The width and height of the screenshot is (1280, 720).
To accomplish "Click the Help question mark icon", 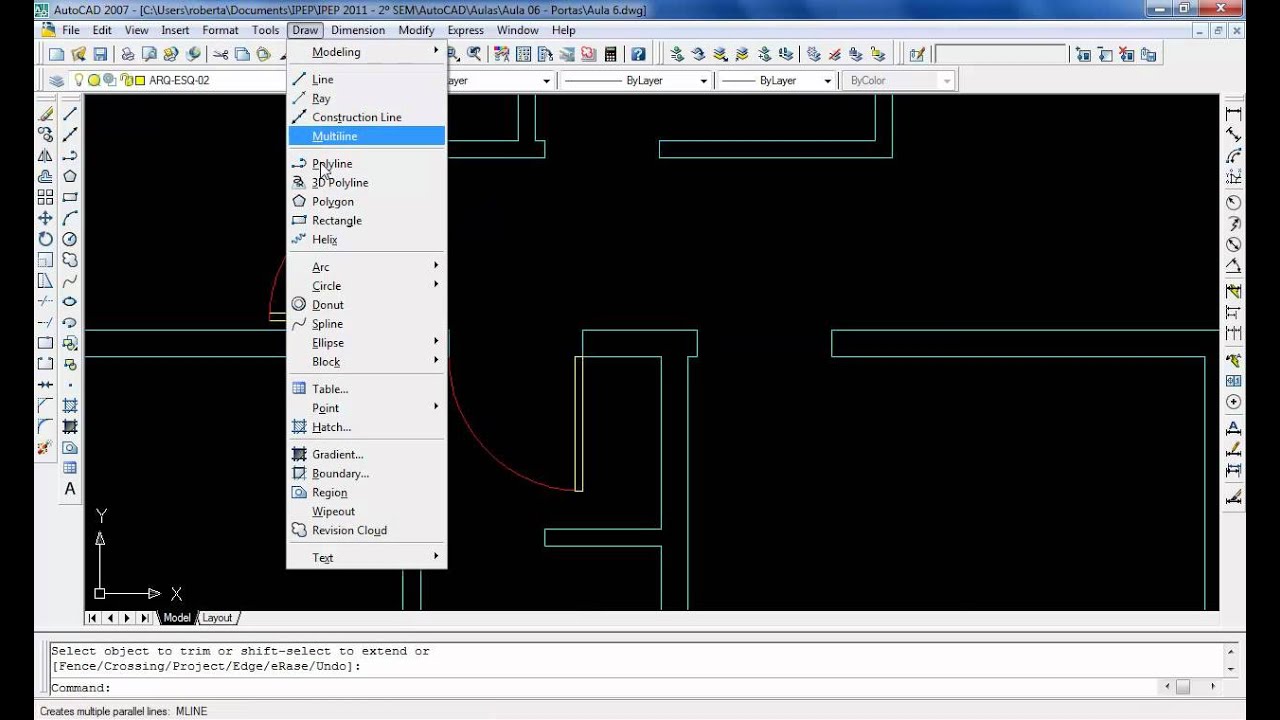I will point(638,54).
